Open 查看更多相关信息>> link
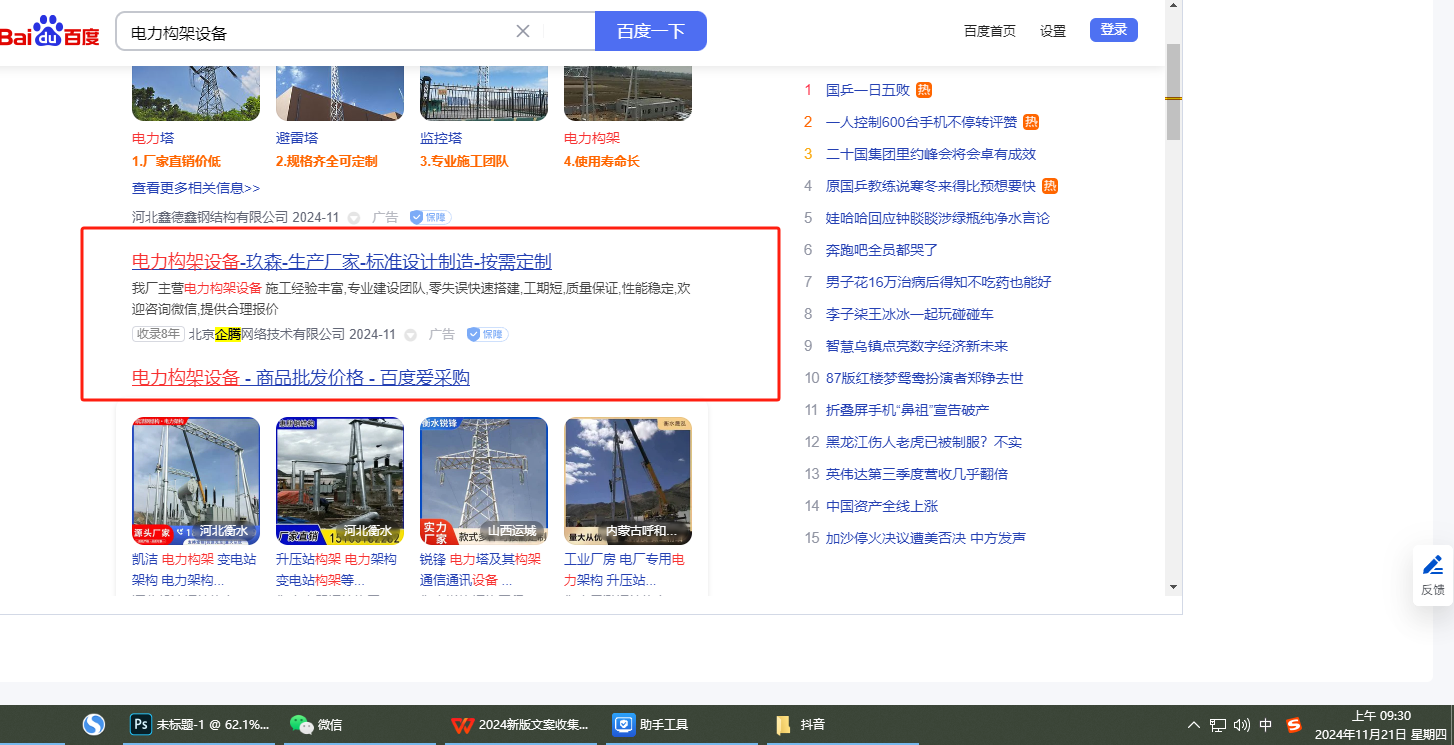The height and width of the screenshot is (745, 1454). tap(196, 188)
